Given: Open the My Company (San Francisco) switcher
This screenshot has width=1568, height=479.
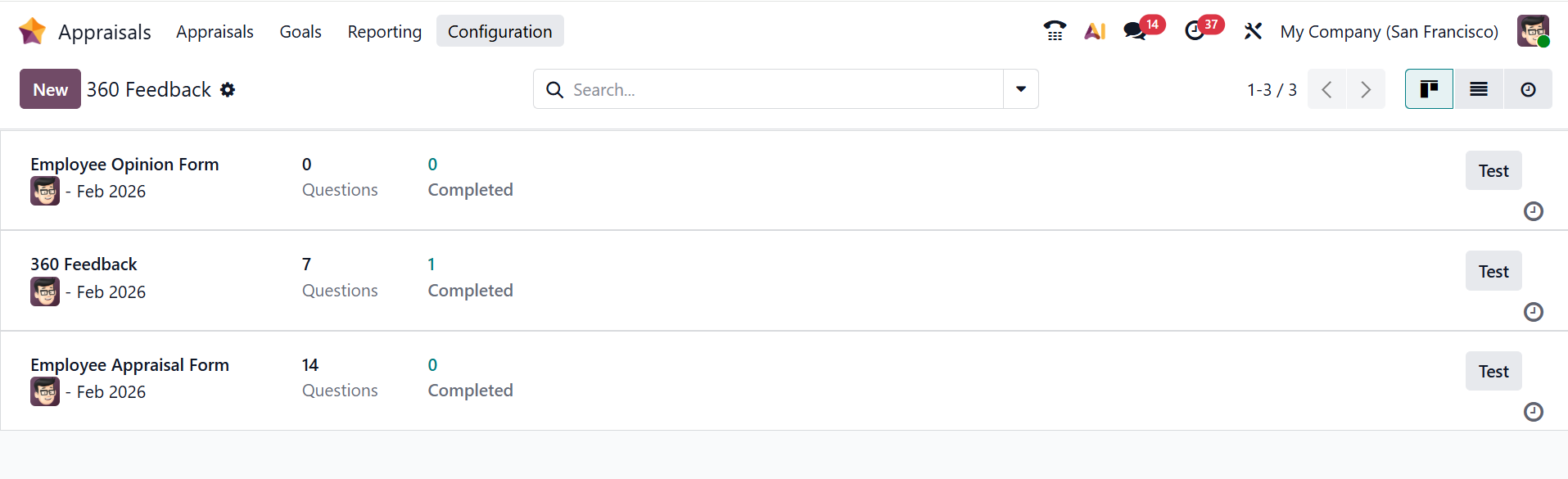Looking at the screenshot, I should pos(1389,31).
